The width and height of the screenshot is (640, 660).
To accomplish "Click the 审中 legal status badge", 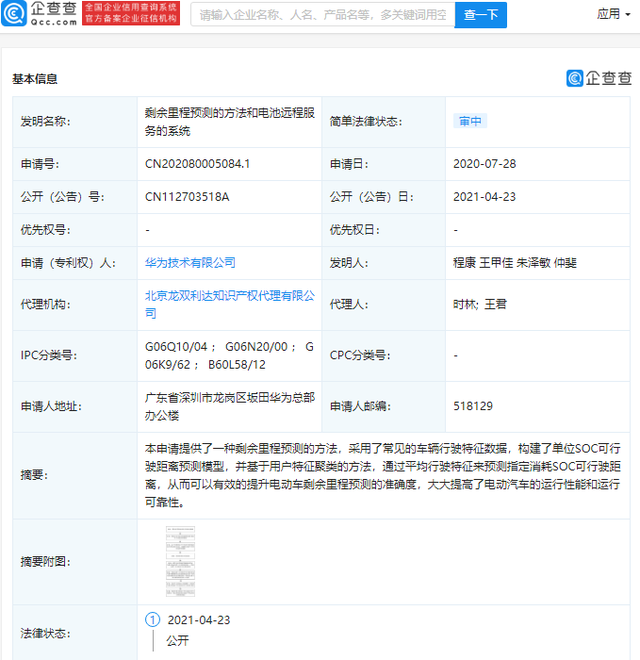I will pos(470,121).
